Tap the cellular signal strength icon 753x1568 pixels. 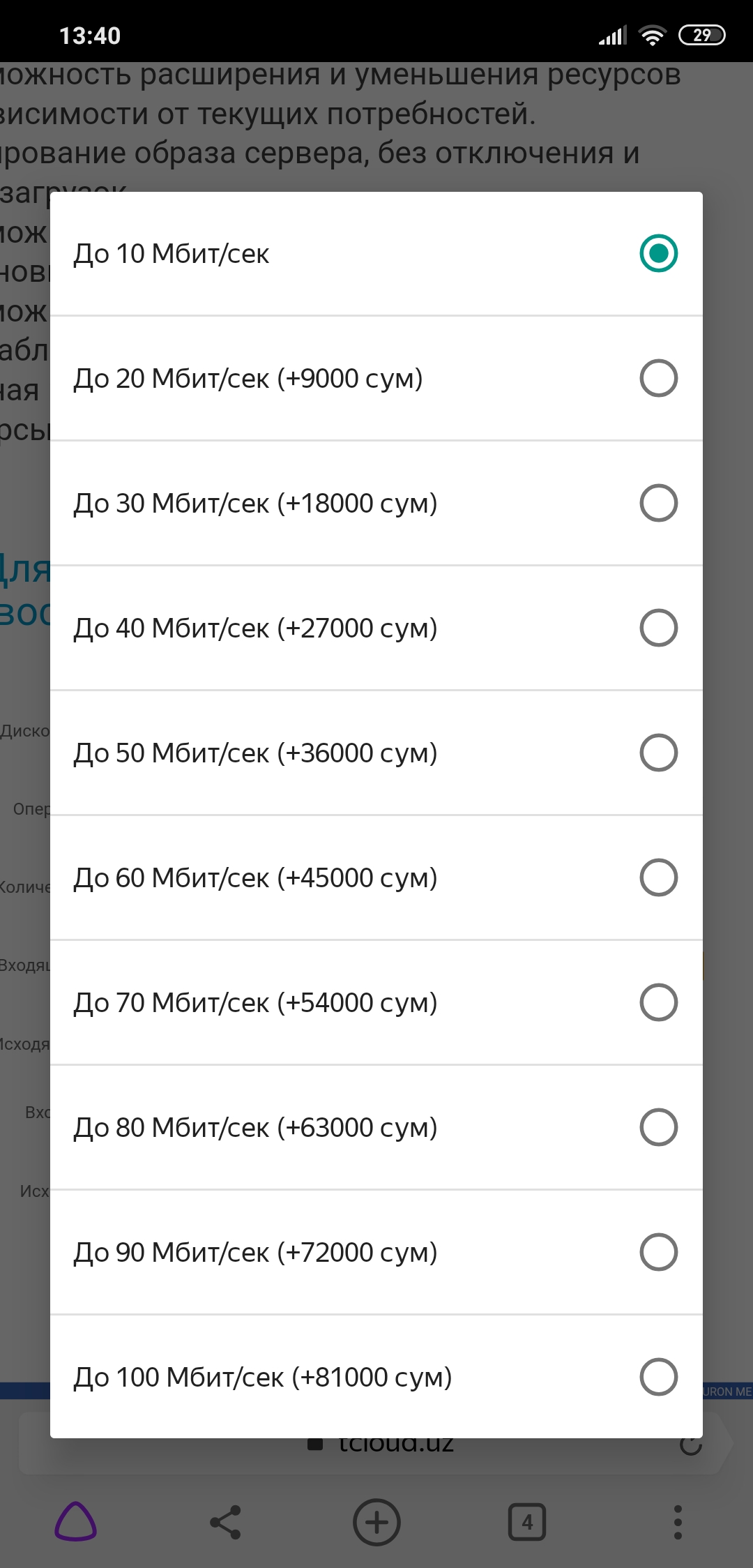pos(613,35)
